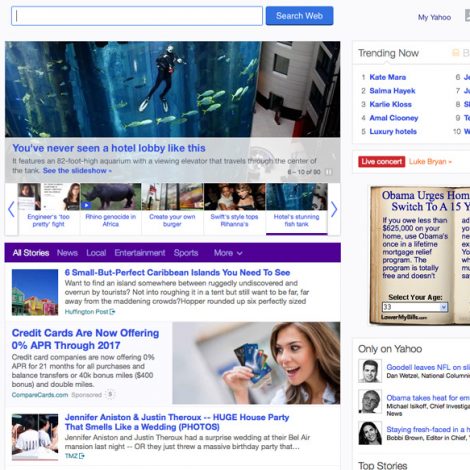Open the profile avatar icon beside My Yahoo

pyautogui.click(x=467, y=15)
